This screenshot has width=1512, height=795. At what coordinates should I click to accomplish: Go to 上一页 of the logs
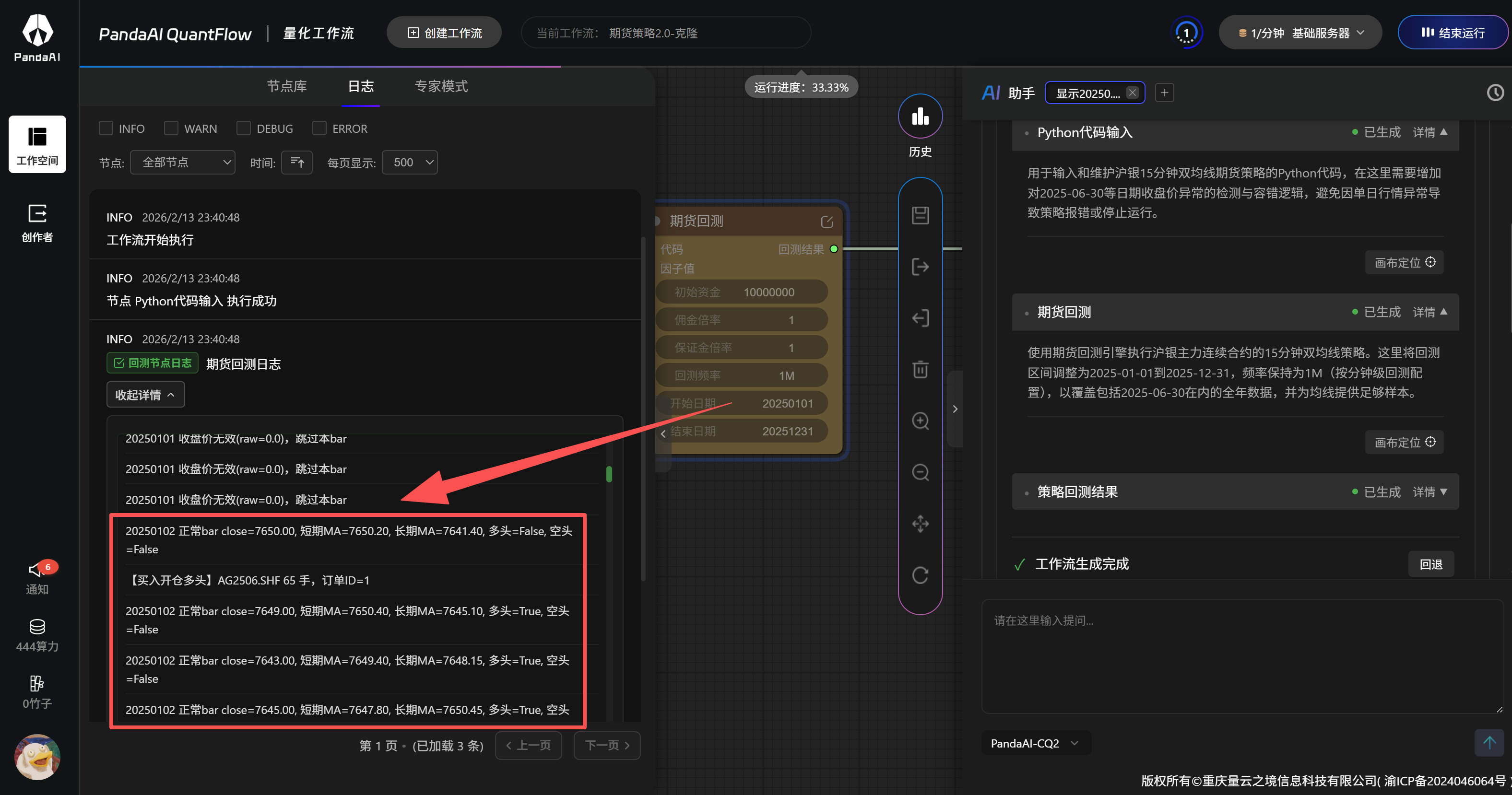528,746
